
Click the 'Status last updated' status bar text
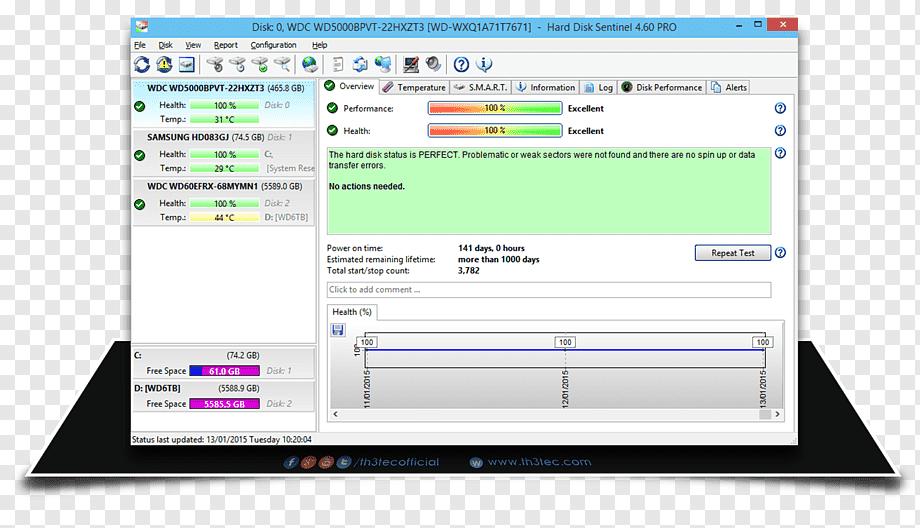tap(222, 439)
